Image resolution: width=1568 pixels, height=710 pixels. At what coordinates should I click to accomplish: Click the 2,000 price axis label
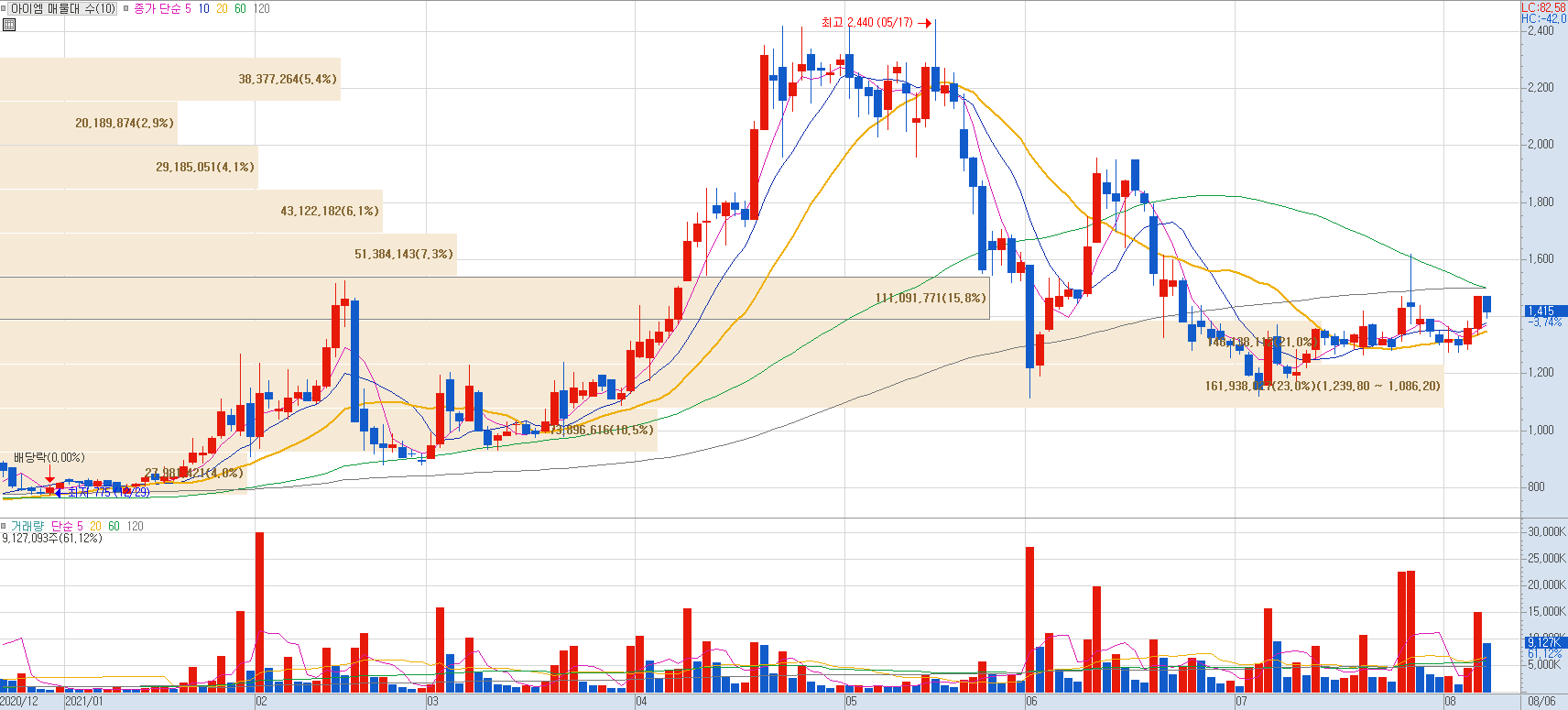(1541, 144)
